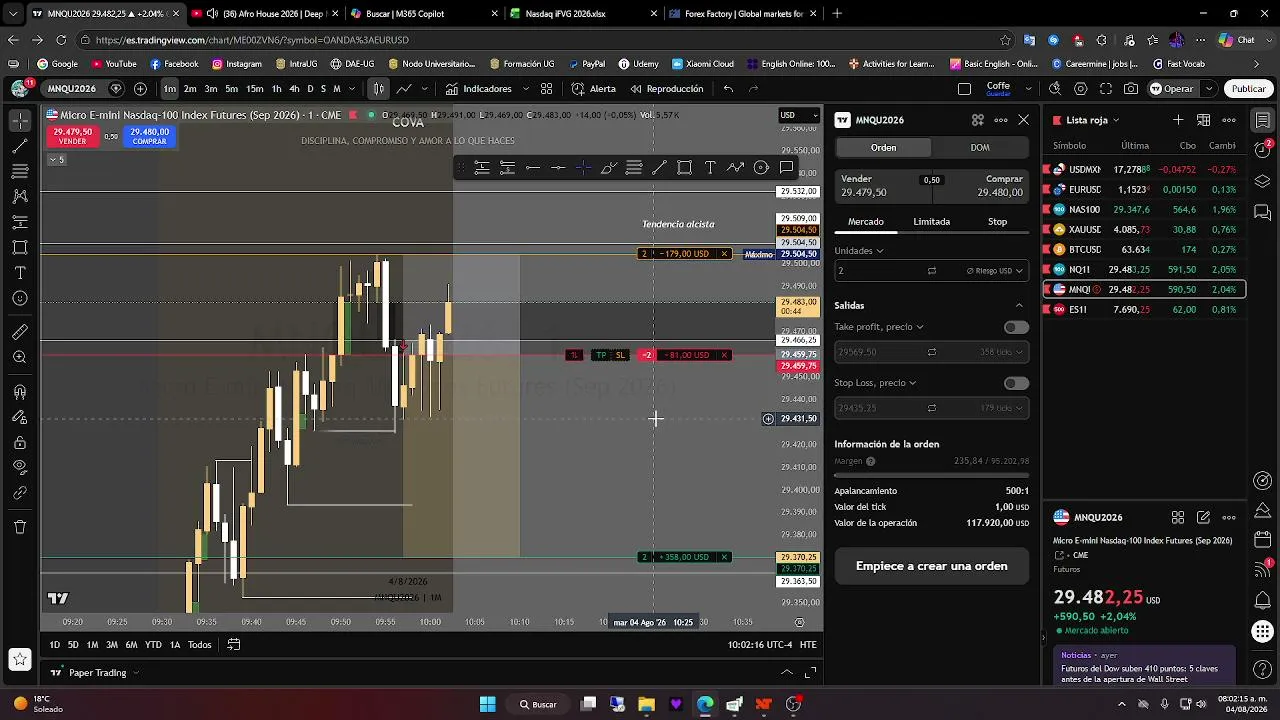This screenshot has height=720, width=1280.
Task: Open chart settings hexagon icon
Action: coord(1080,89)
